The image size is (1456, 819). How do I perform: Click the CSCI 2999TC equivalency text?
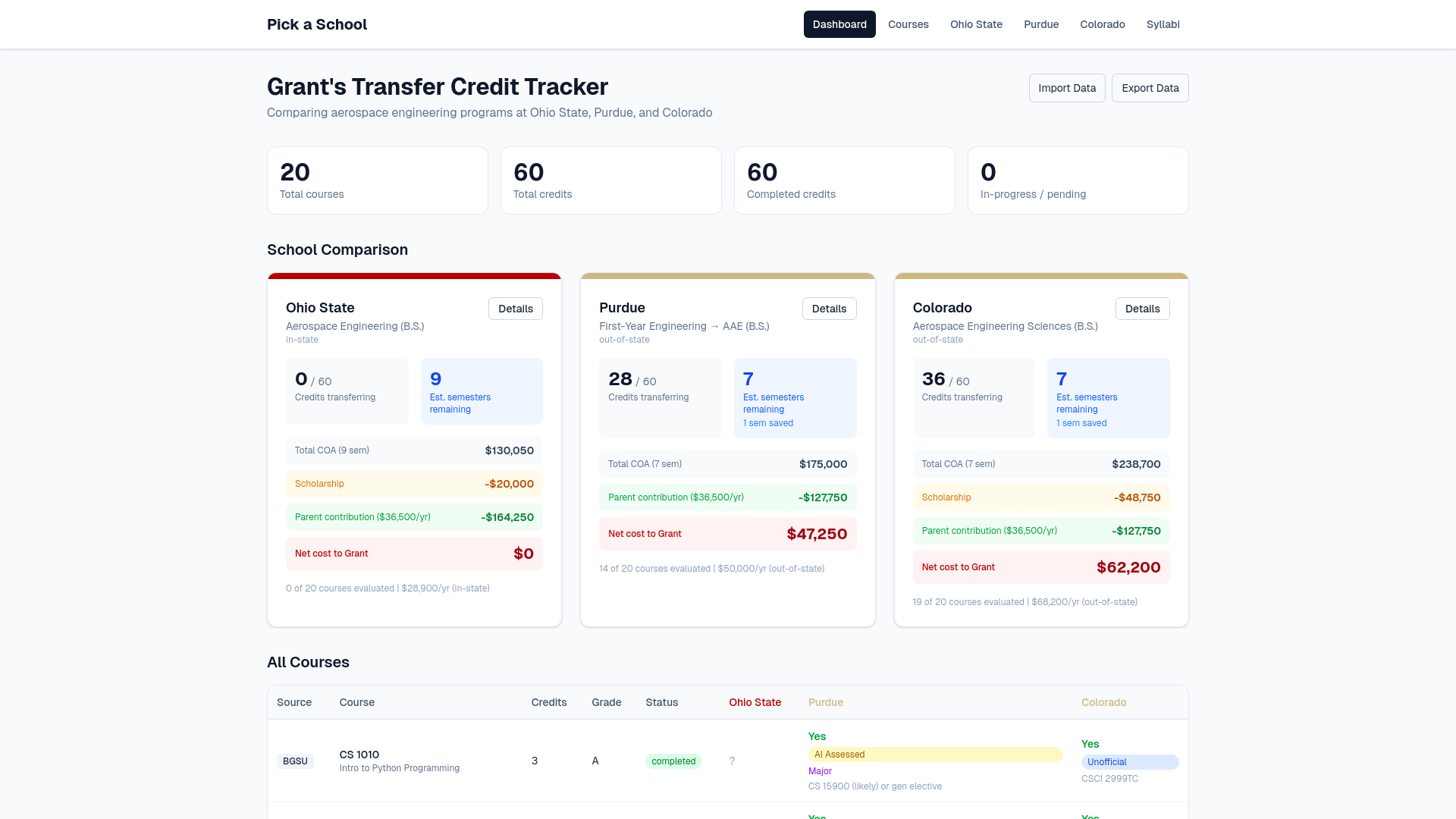click(1109, 779)
